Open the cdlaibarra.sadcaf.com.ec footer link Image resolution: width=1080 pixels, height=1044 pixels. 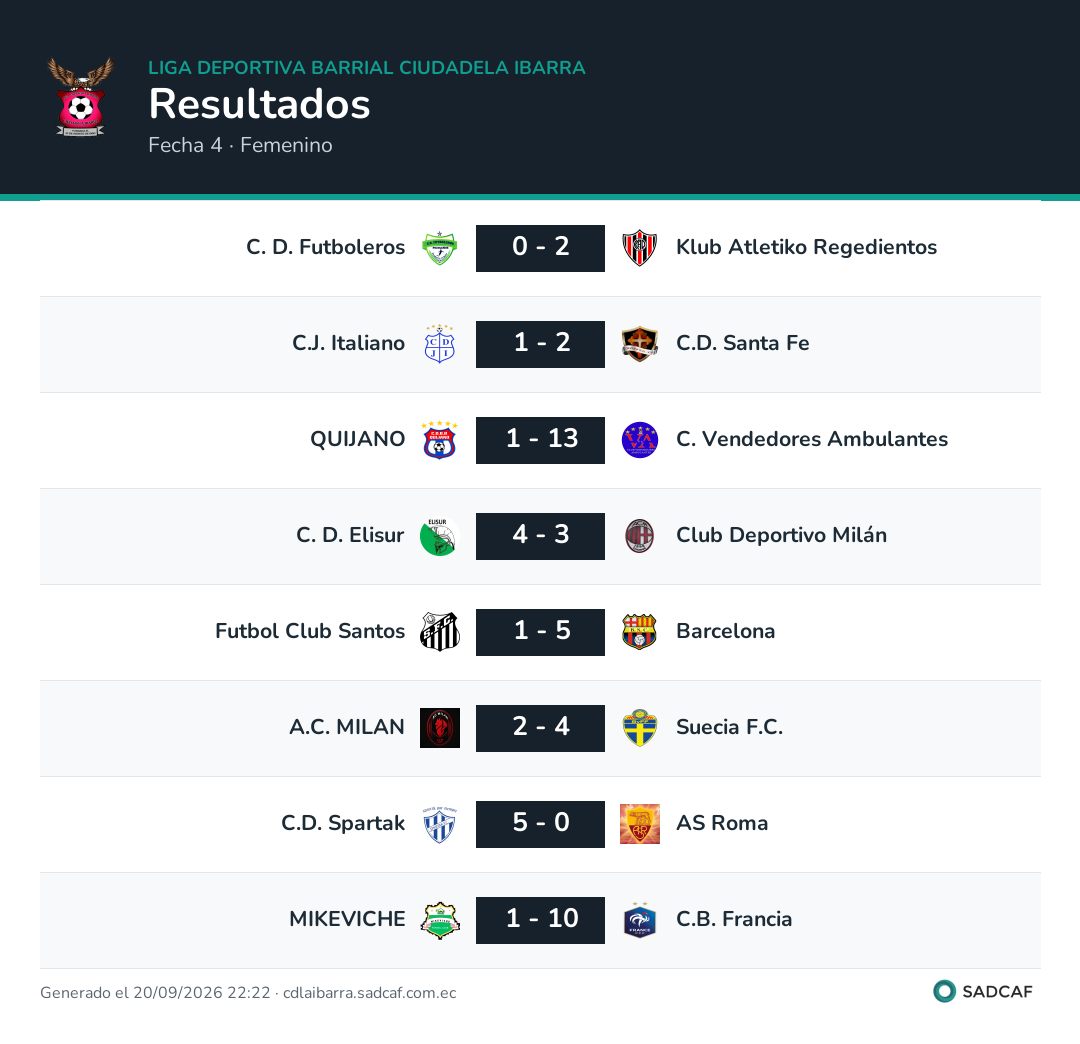click(x=370, y=992)
